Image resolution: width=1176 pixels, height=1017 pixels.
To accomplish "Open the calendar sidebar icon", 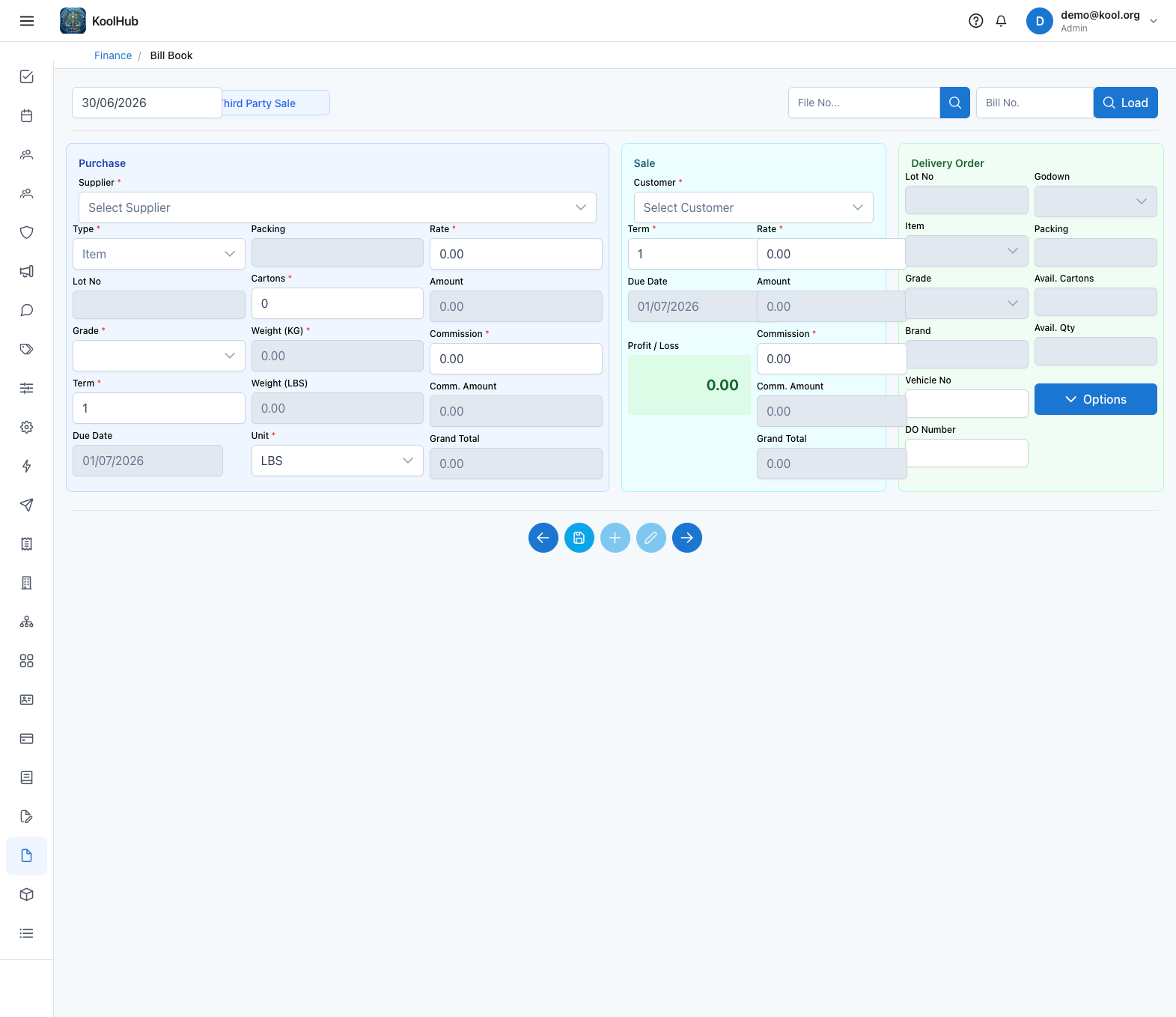I will [27, 115].
